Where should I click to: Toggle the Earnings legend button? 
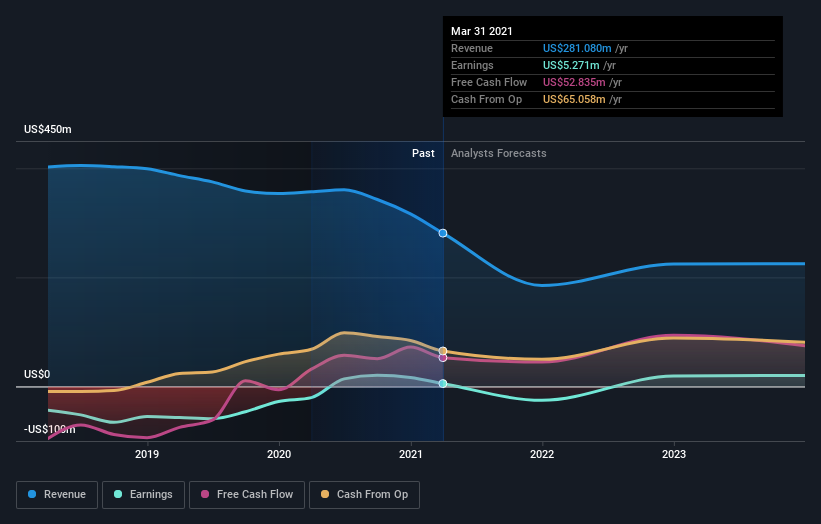click(143, 495)
